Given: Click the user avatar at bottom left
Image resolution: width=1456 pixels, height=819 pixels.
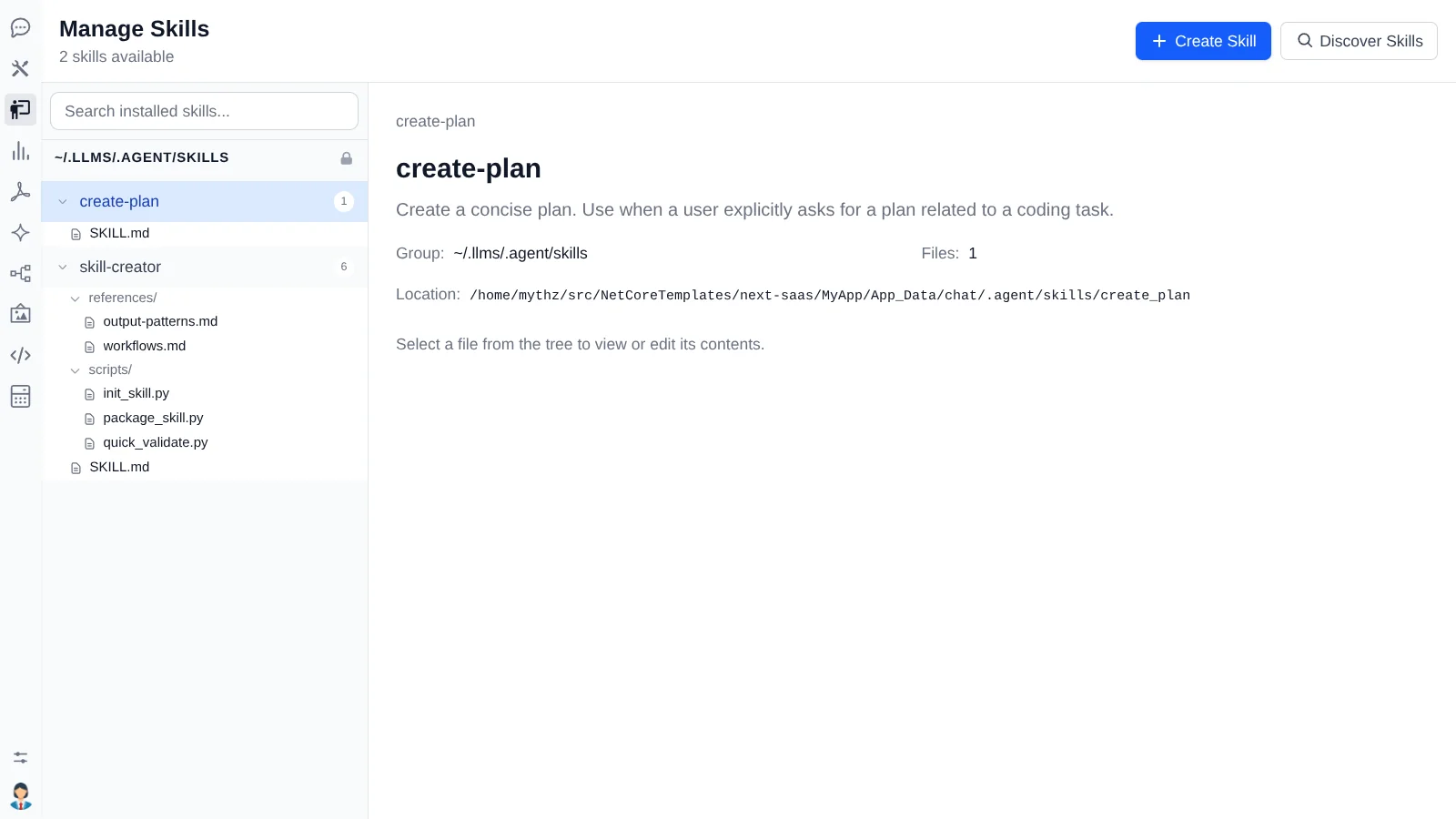Looking at the screenshot, I should click(x=20, y=796).
